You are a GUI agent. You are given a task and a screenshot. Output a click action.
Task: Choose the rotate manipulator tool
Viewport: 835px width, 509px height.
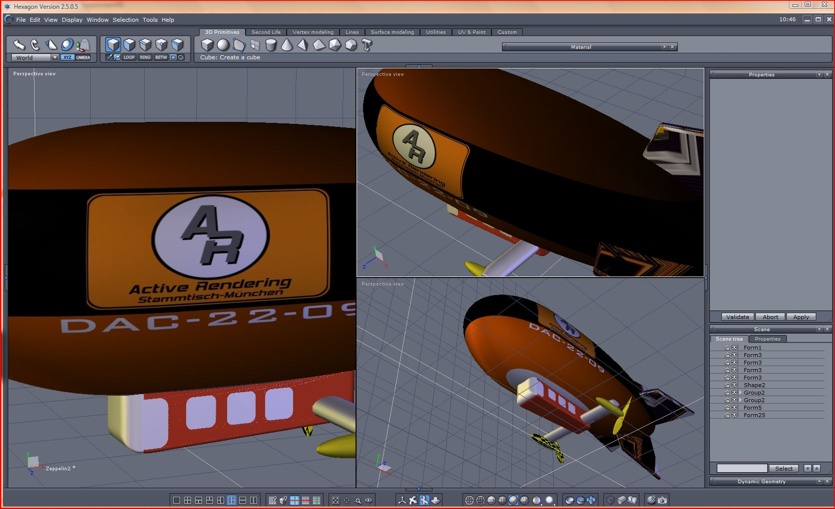[35, 45]
